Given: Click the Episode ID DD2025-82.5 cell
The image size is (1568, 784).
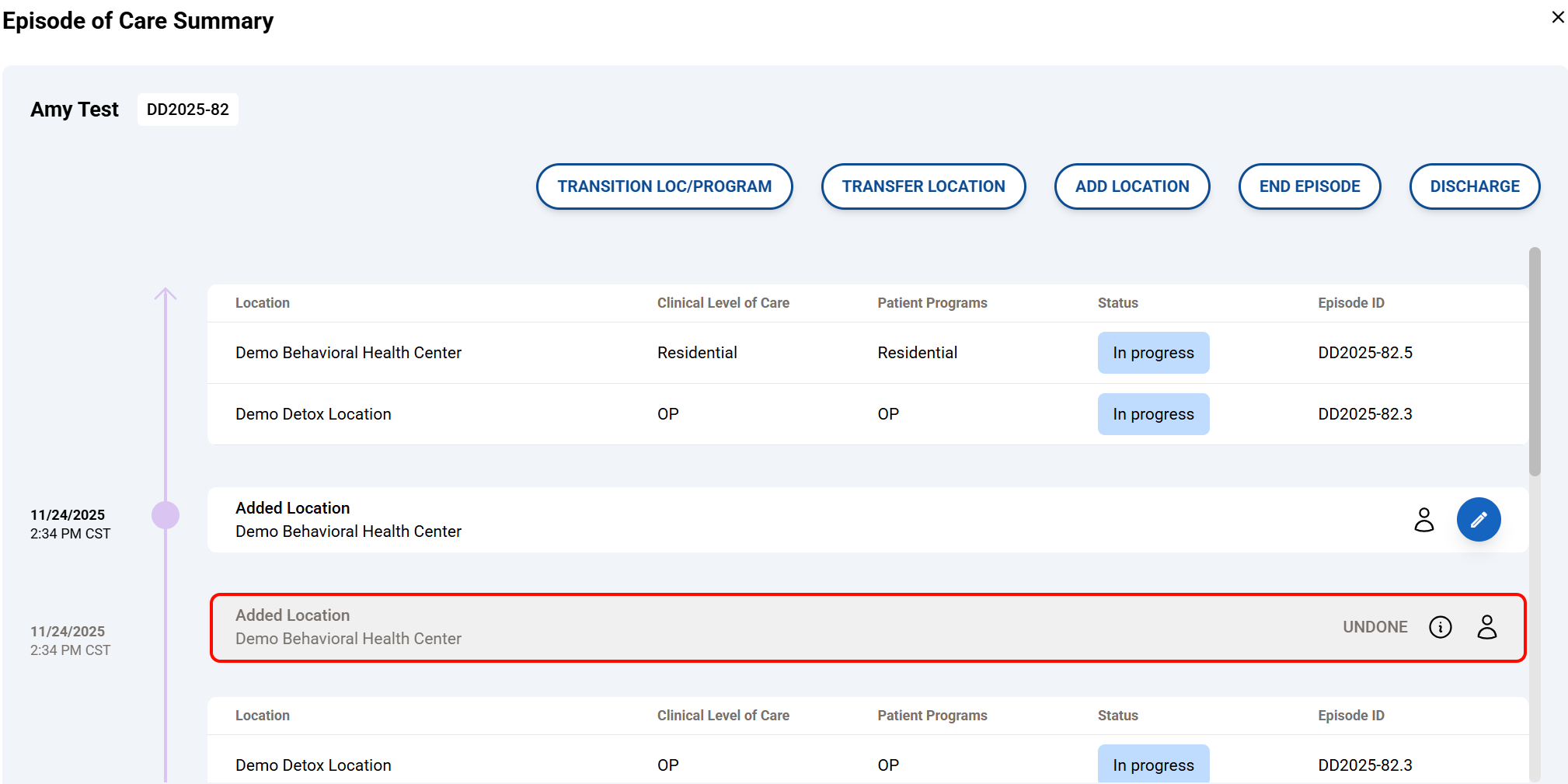Looking at the screenshot, I should pos(1364,353).
